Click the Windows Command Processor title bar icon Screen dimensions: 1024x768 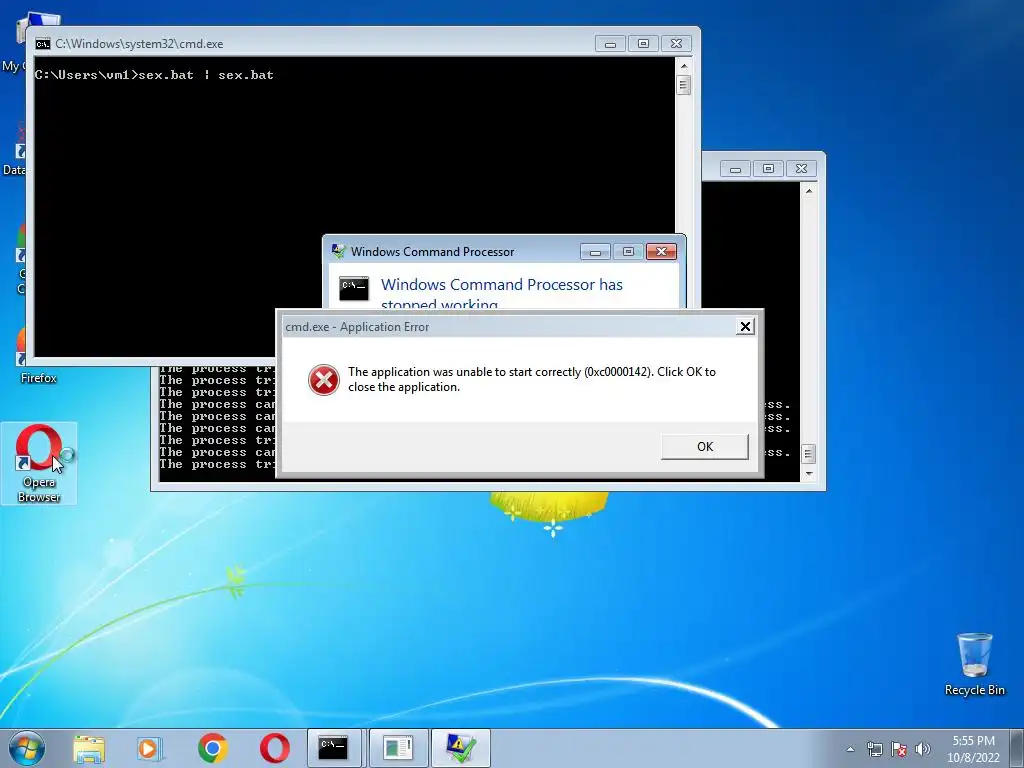click(338, 251)
